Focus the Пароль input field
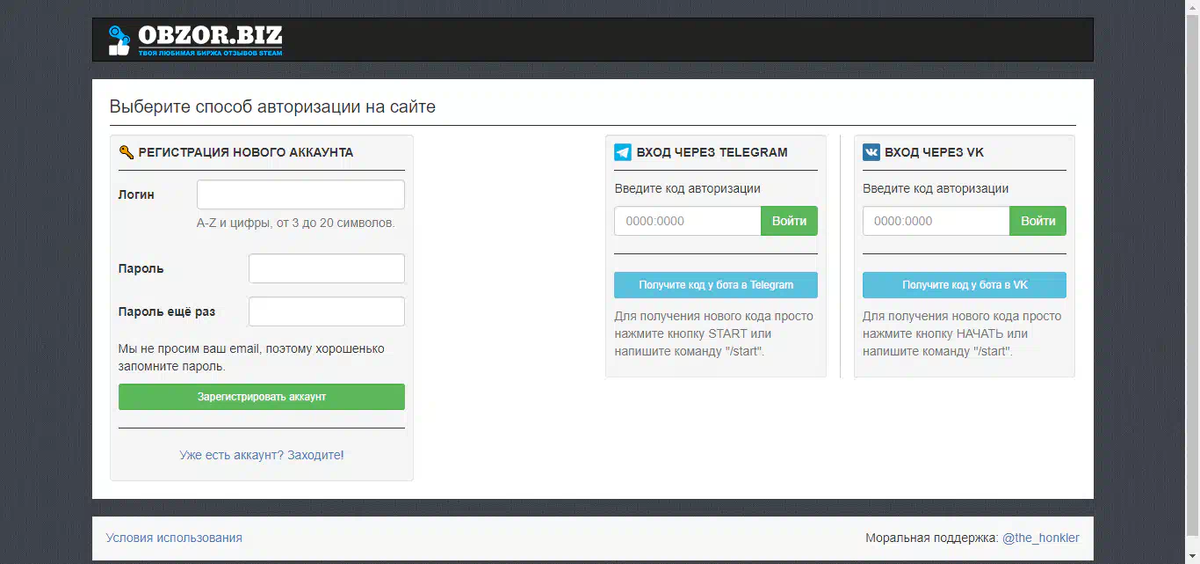The image size is (1200, 564). point(327,269)
